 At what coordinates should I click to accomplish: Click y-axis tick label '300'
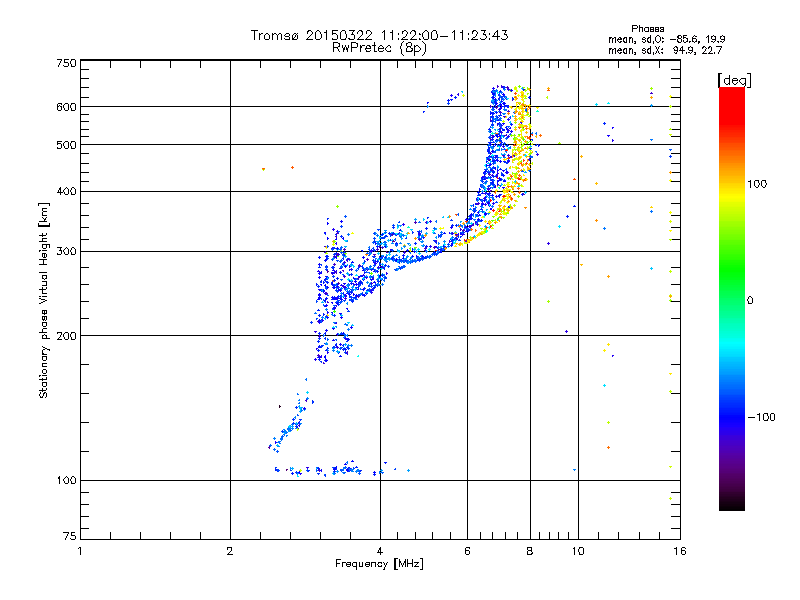tap(66, 251)
